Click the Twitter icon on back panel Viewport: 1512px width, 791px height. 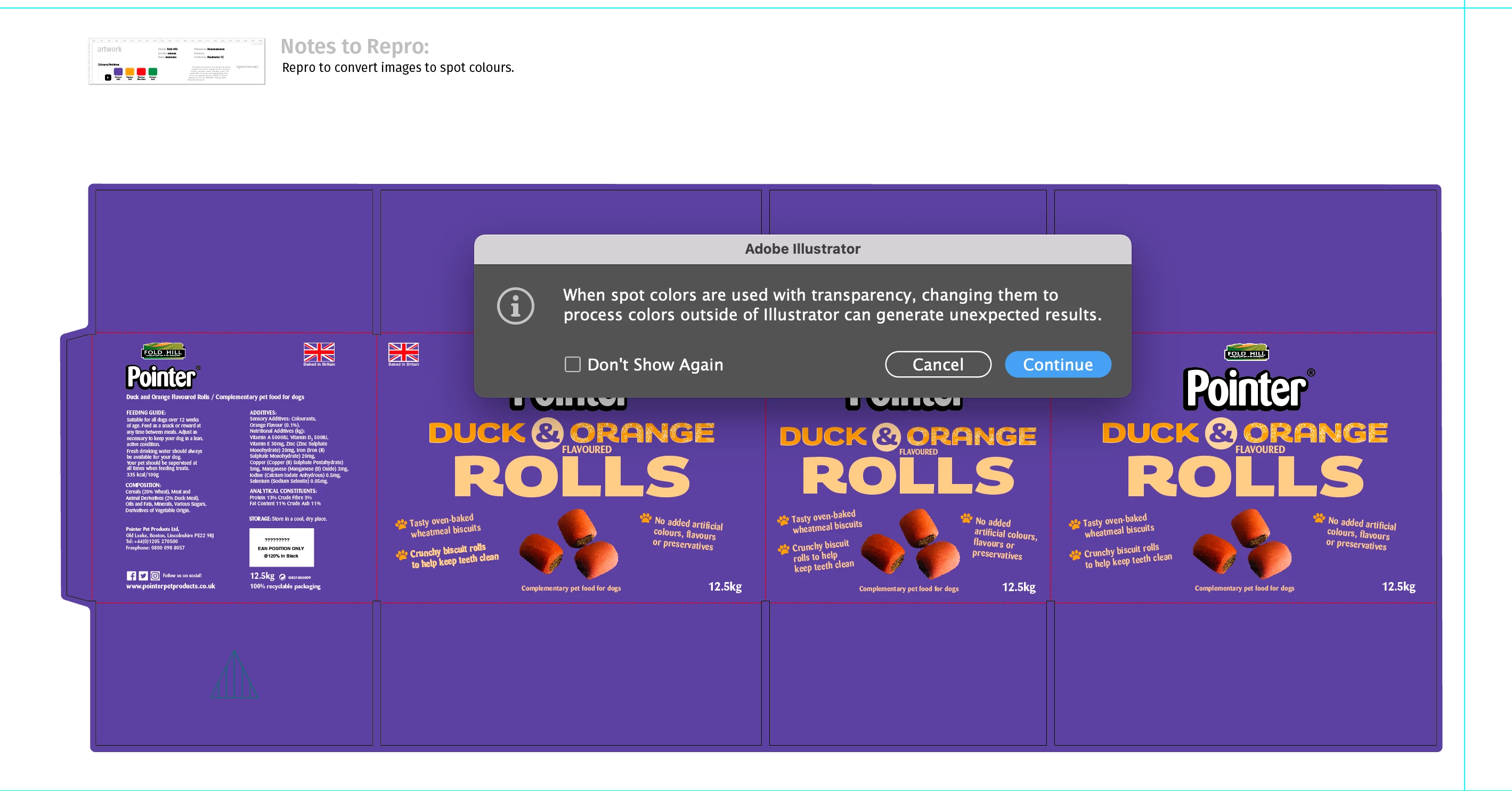143,576
